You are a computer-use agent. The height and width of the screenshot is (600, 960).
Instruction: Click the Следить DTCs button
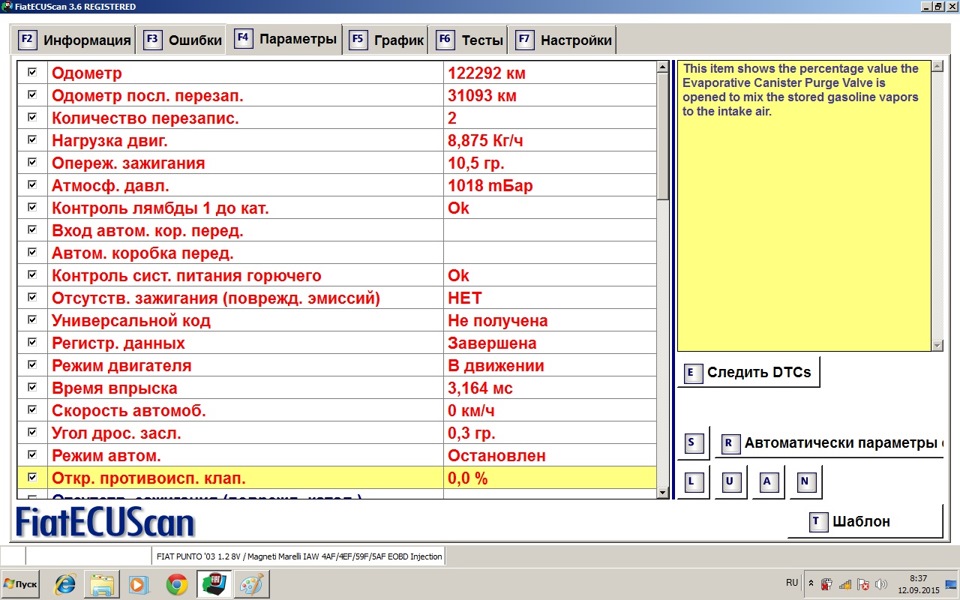coord(748,372)
